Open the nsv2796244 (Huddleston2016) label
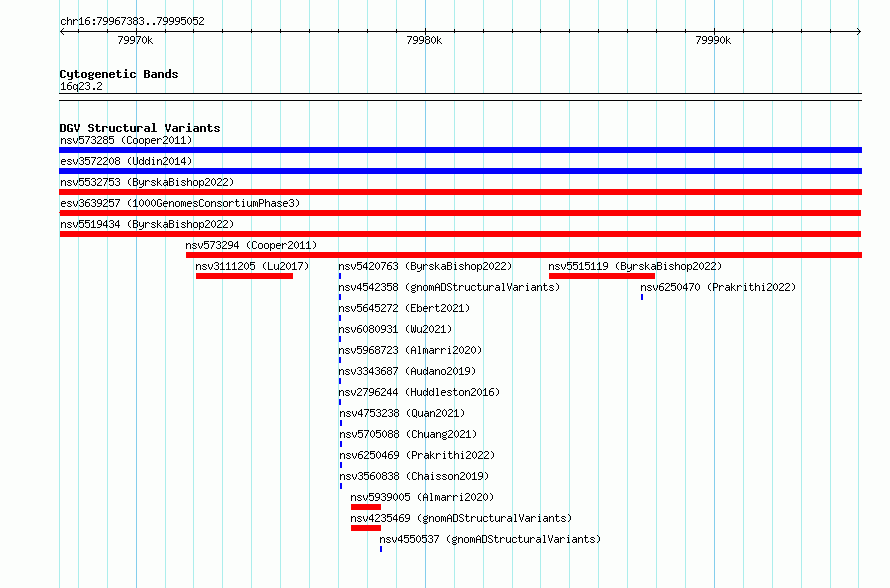 419,392
